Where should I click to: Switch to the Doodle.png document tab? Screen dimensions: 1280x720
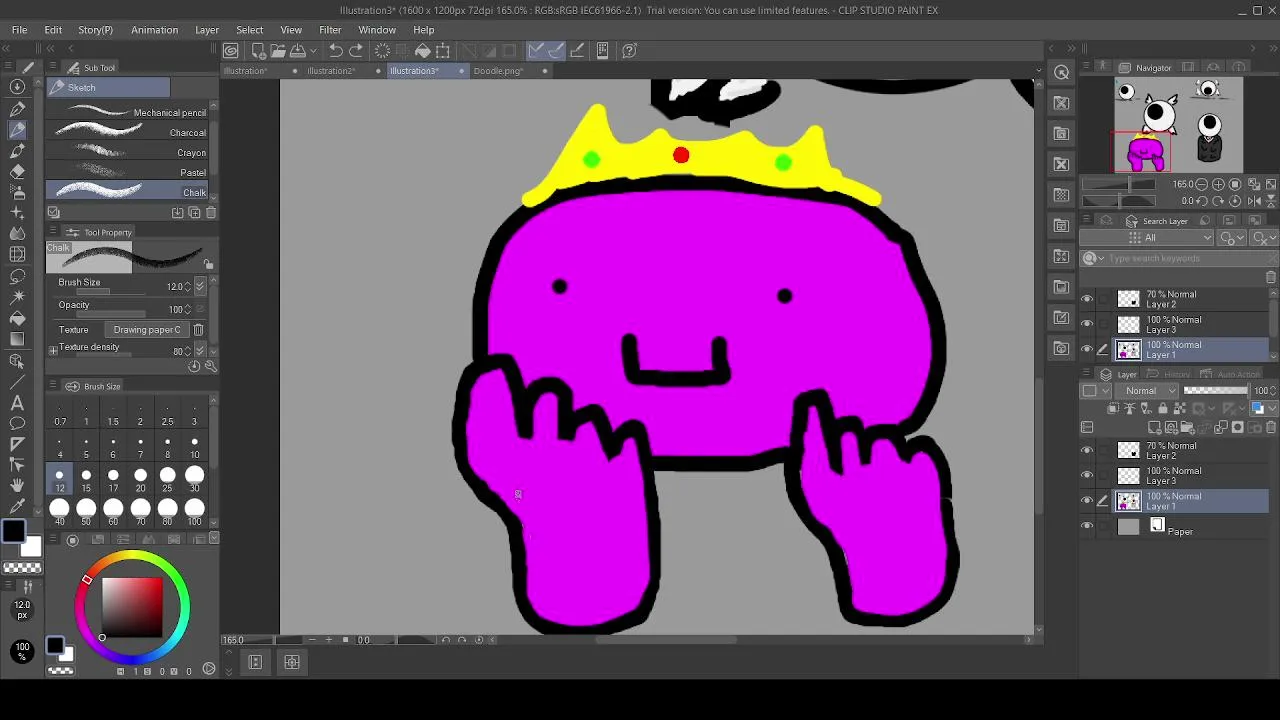498,71
